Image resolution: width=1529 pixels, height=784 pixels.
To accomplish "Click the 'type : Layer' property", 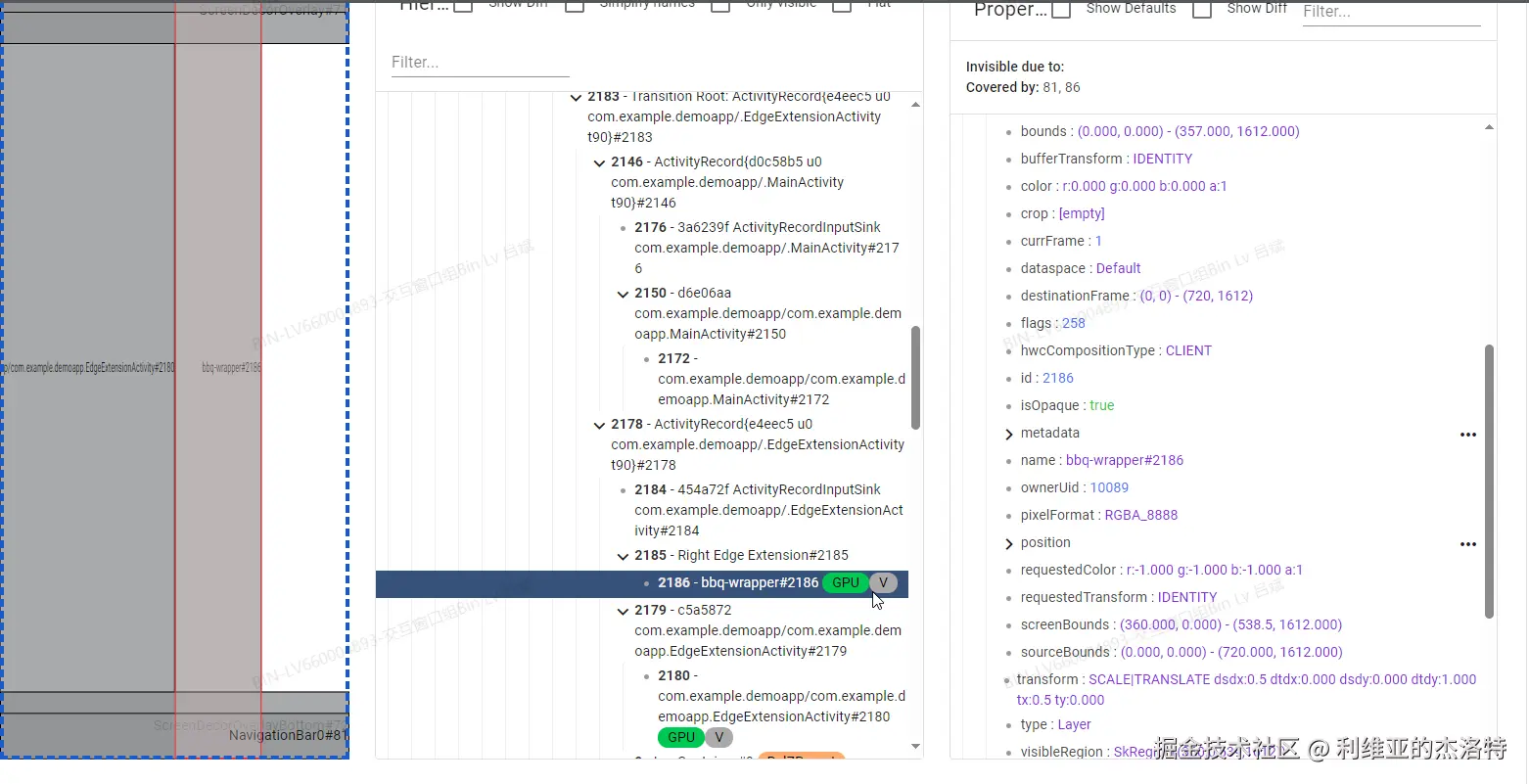I will (x=1055, y=724).
